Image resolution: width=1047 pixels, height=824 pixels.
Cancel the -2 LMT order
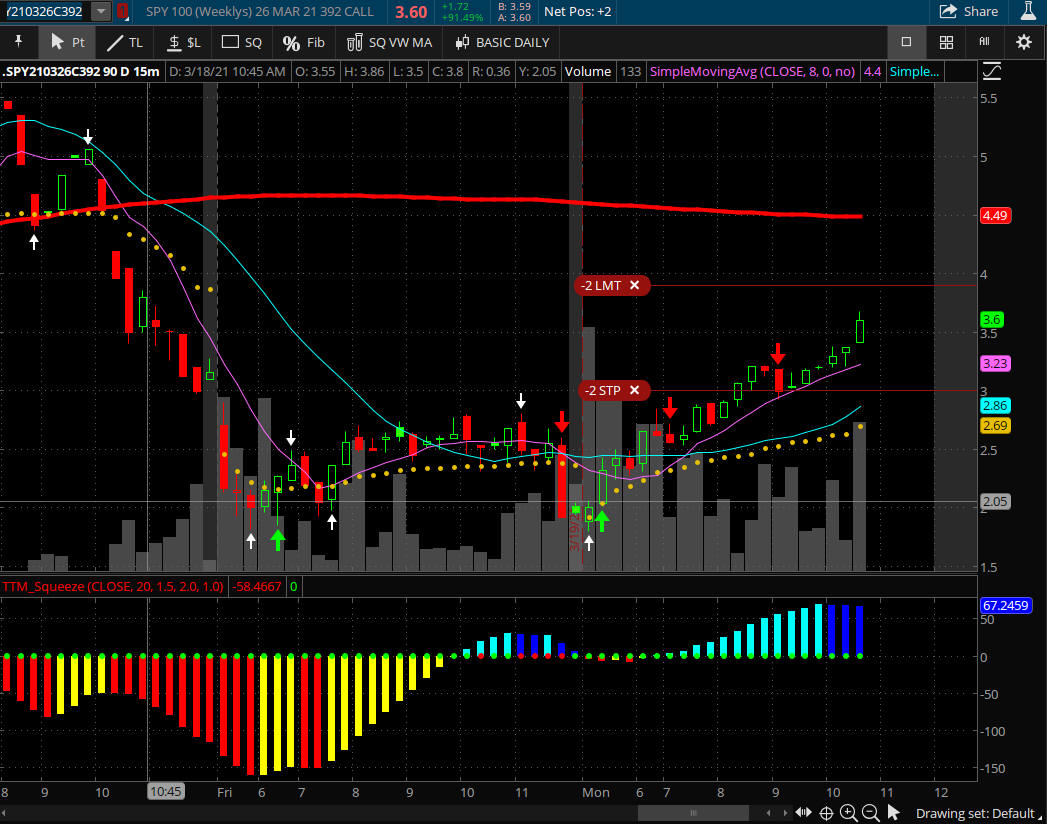pyautogui.click(x=634, y=285)
